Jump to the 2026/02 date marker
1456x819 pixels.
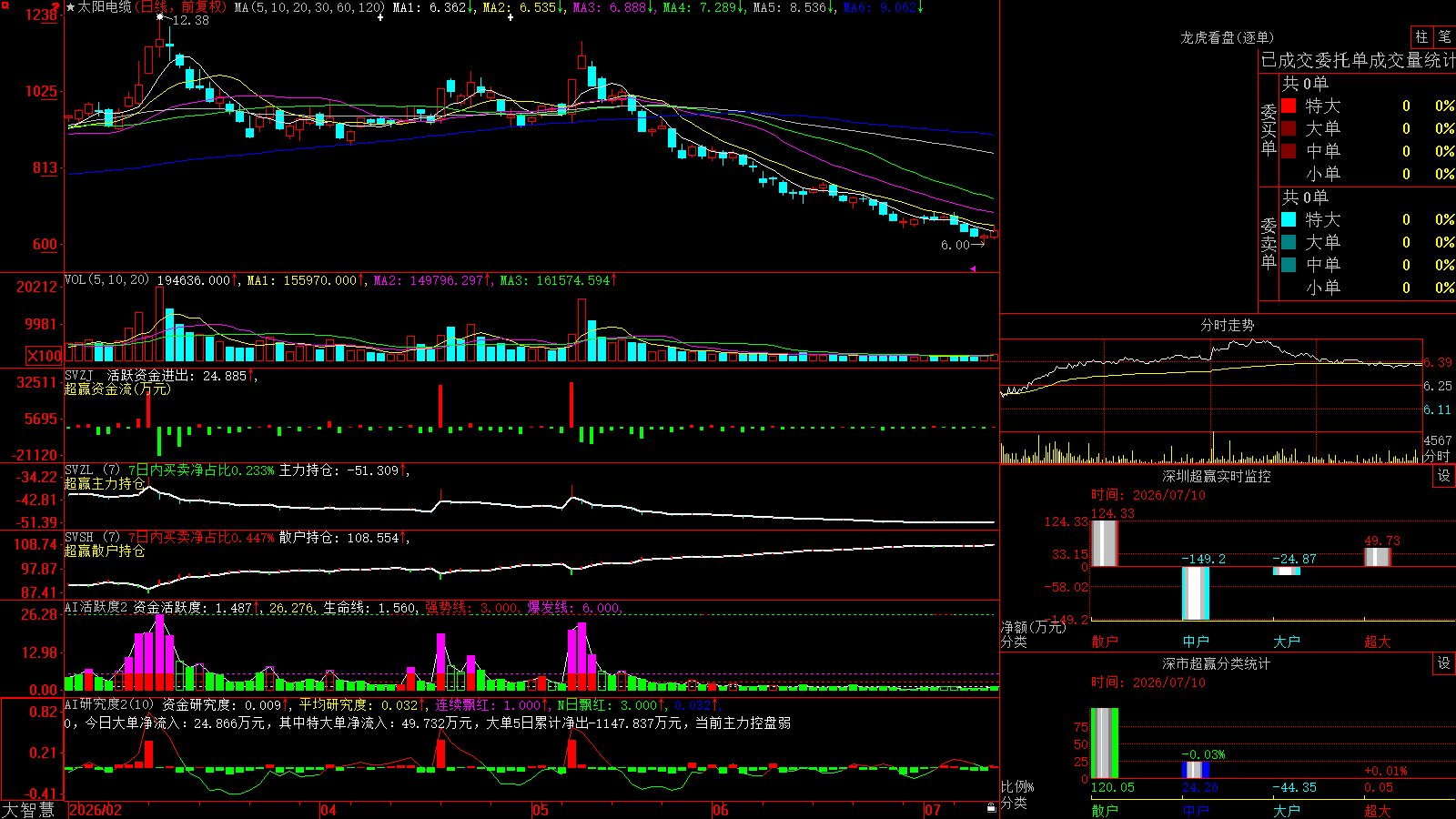click(x=96, y=810)
